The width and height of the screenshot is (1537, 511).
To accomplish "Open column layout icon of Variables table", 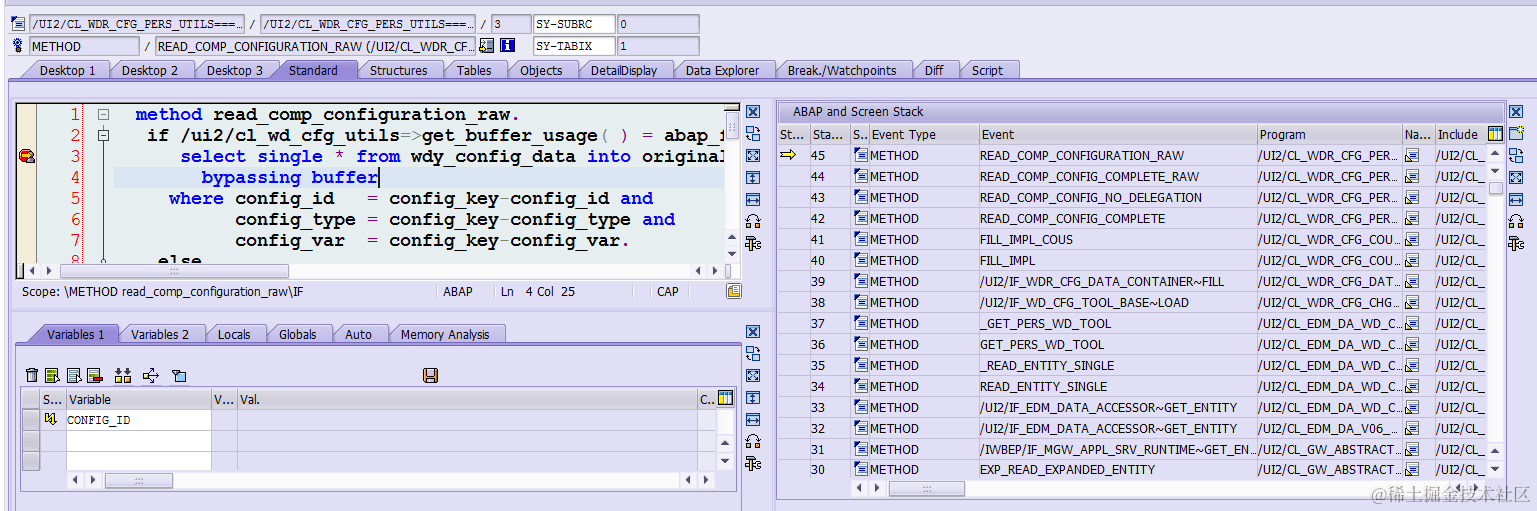I will coord(725,398).
